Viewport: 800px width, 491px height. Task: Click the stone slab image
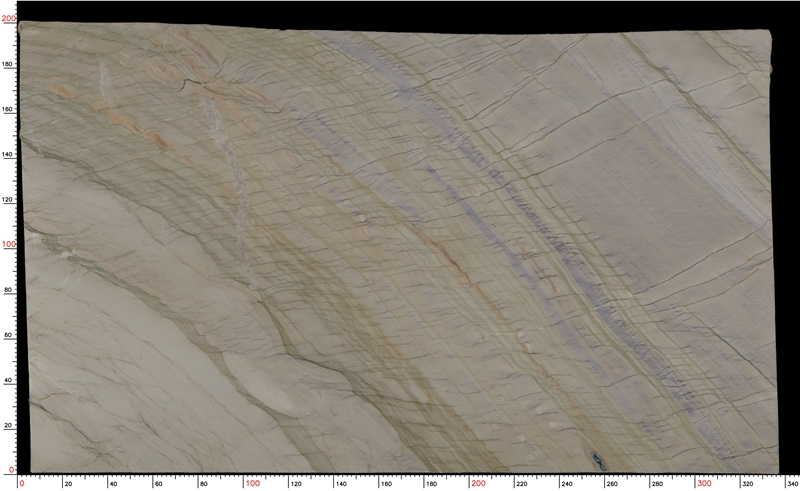pos(398,248)
